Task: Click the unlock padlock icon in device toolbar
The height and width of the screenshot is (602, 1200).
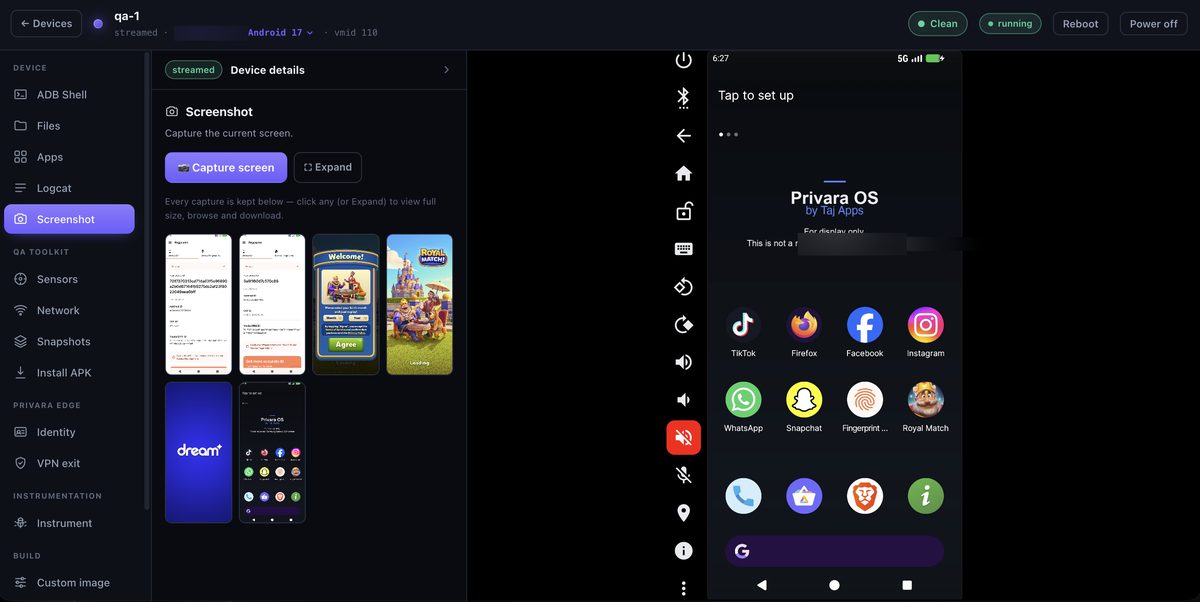Action: click(684, 211)
